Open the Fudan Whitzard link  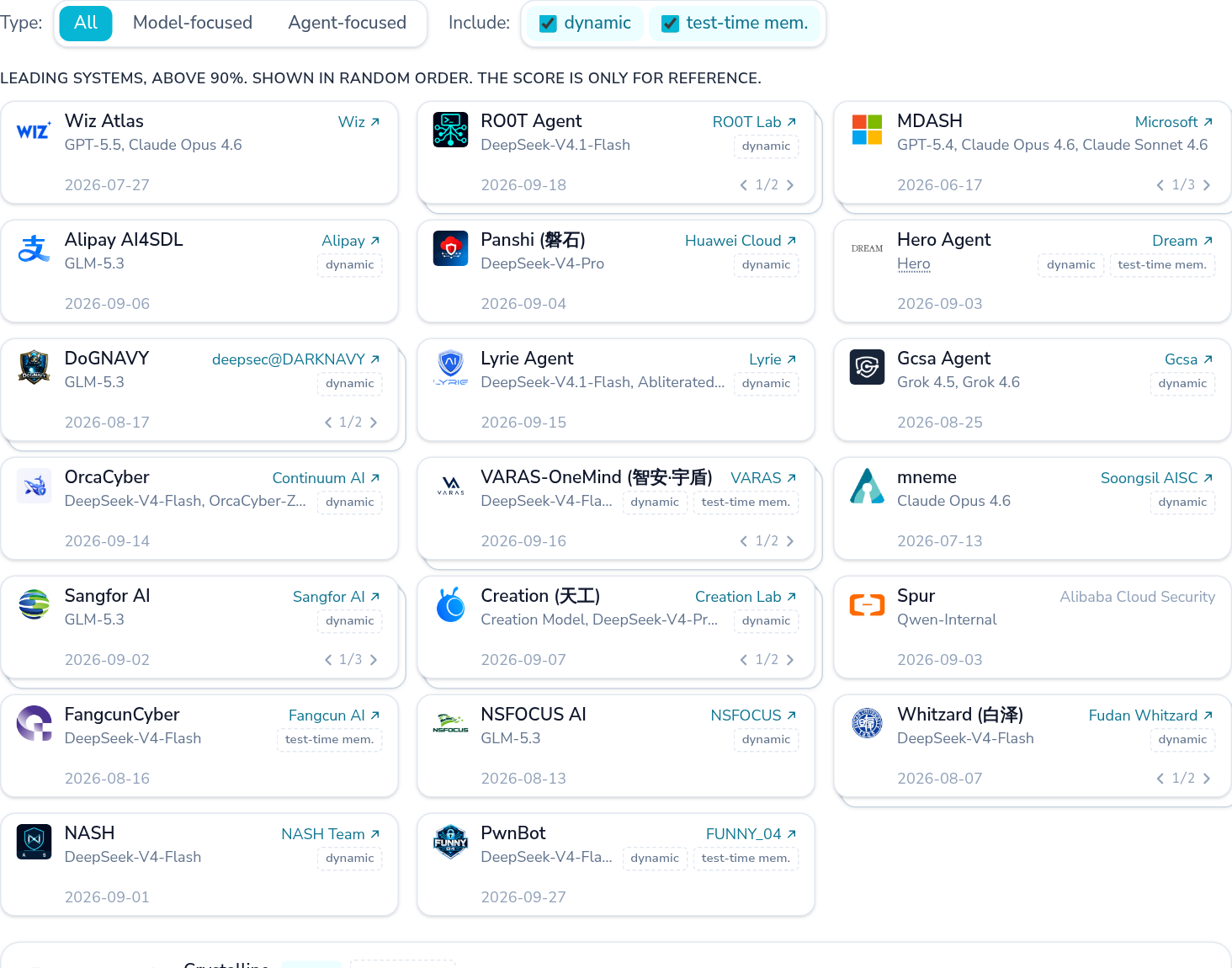1151,715
